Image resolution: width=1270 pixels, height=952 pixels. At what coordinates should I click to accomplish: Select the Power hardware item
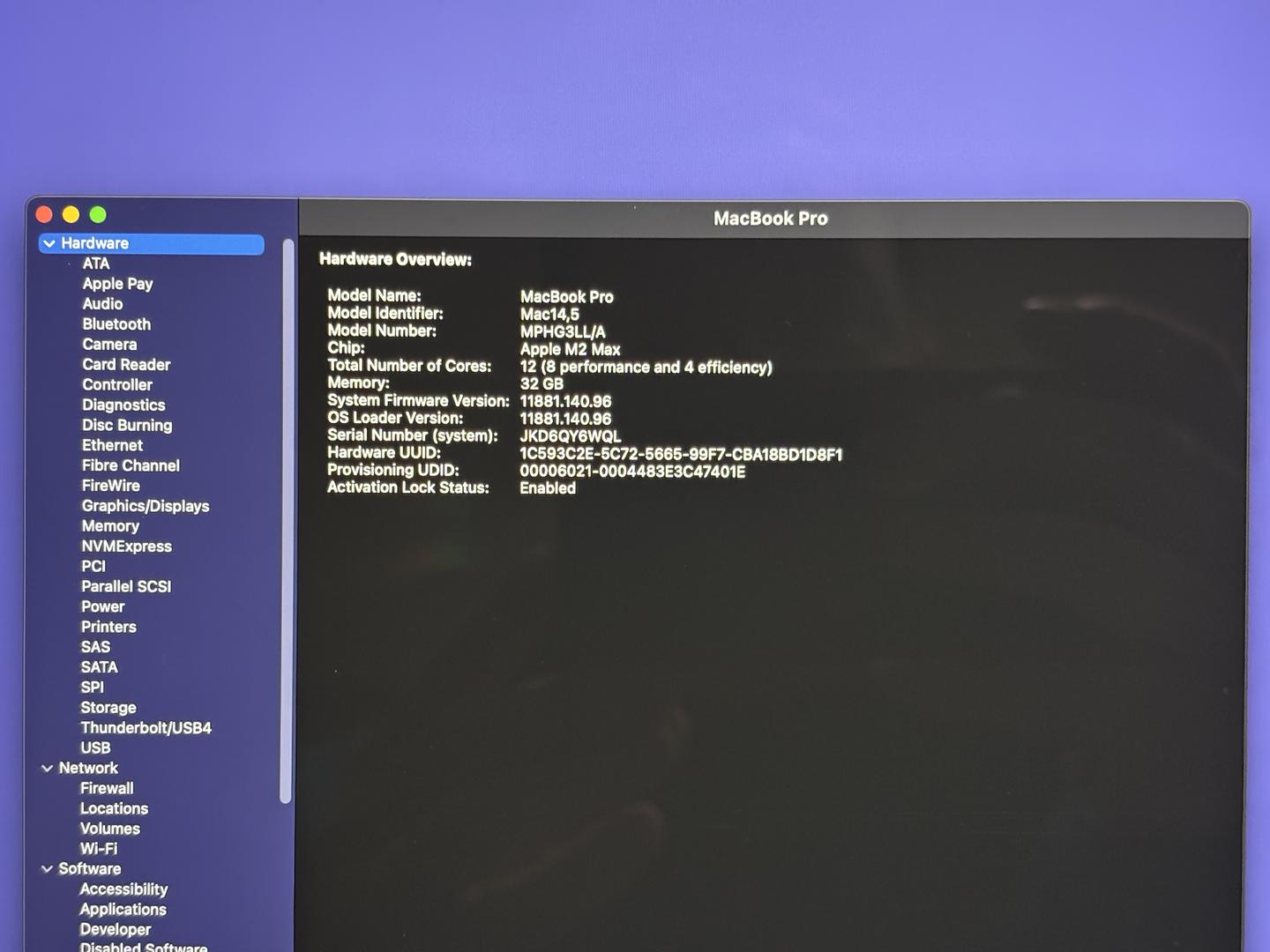click(102, 607)
